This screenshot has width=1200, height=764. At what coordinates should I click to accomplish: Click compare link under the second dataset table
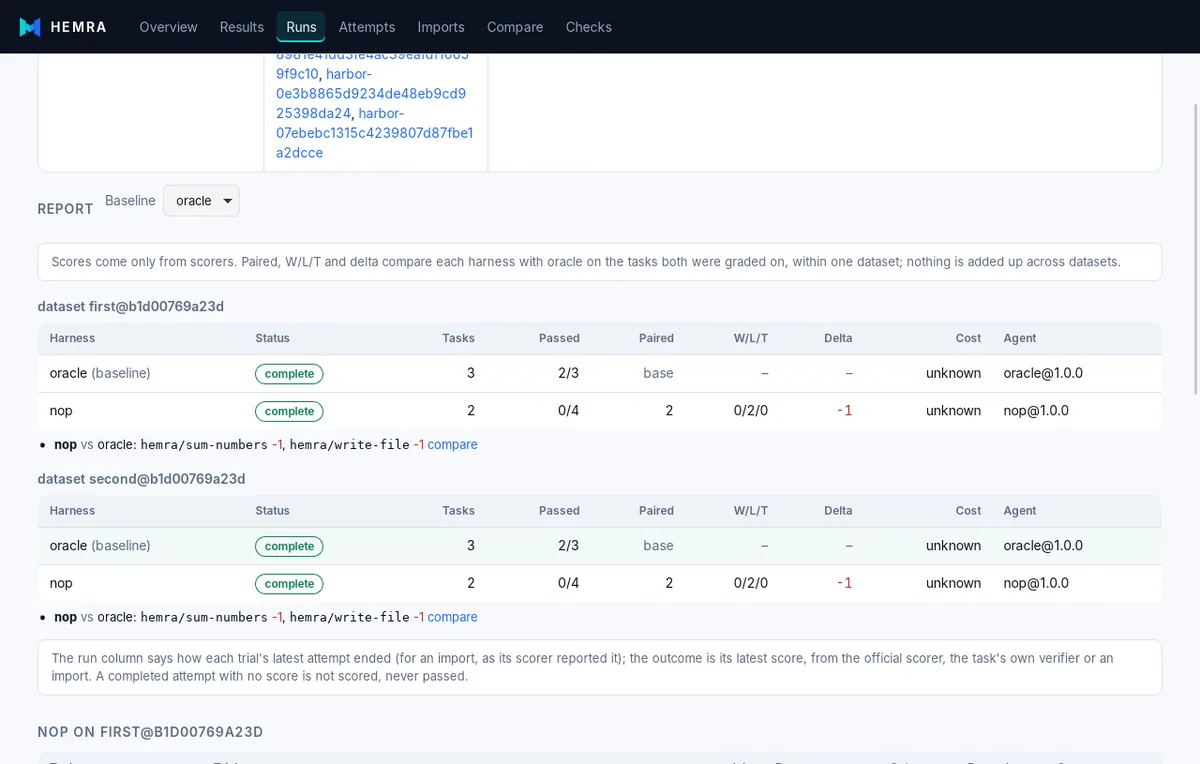tap(452, 618)
